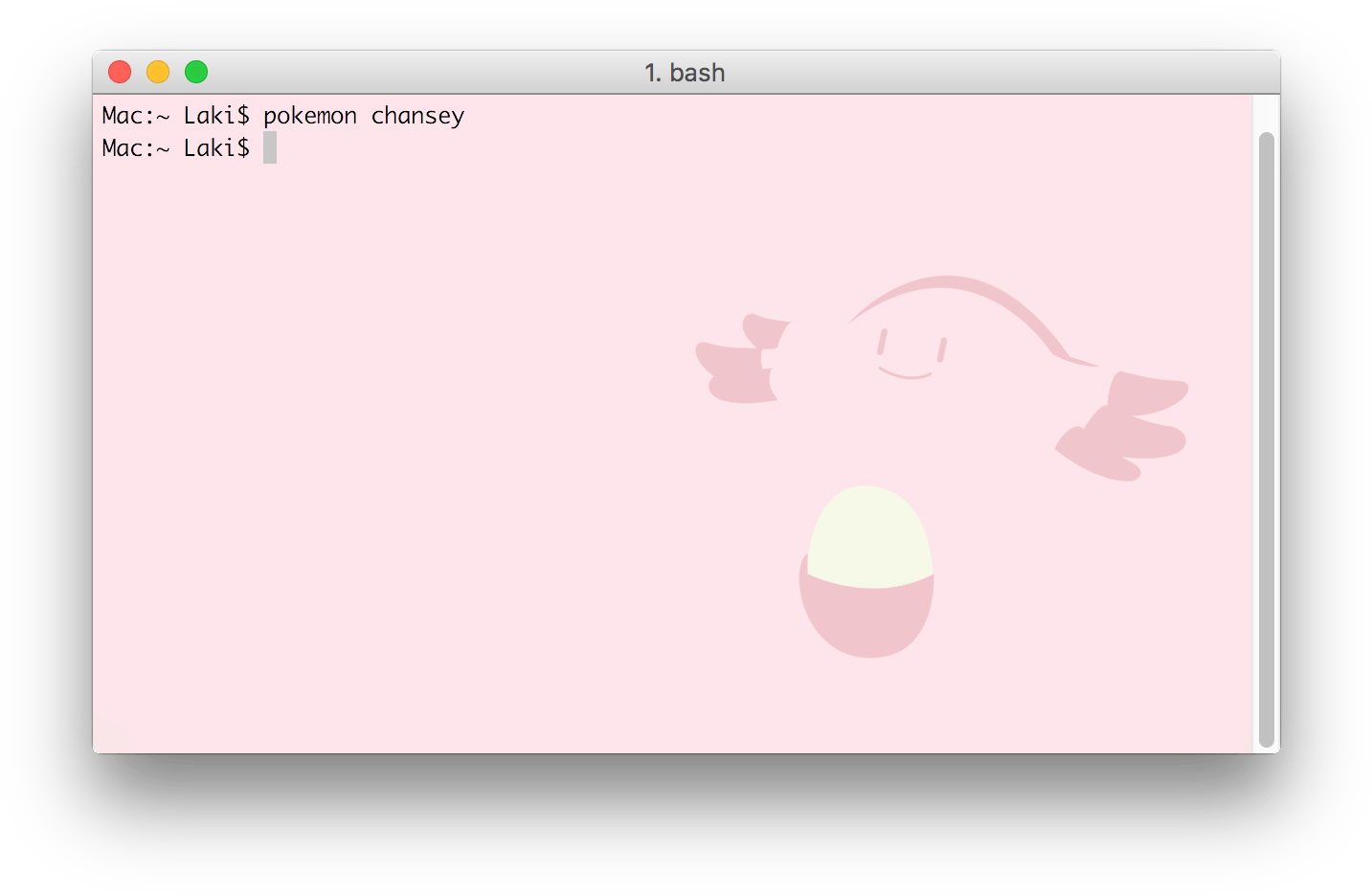This screenshot has width=1372, height=895.
Task: Click the red close window button
Action: click(x=119, y=71)
